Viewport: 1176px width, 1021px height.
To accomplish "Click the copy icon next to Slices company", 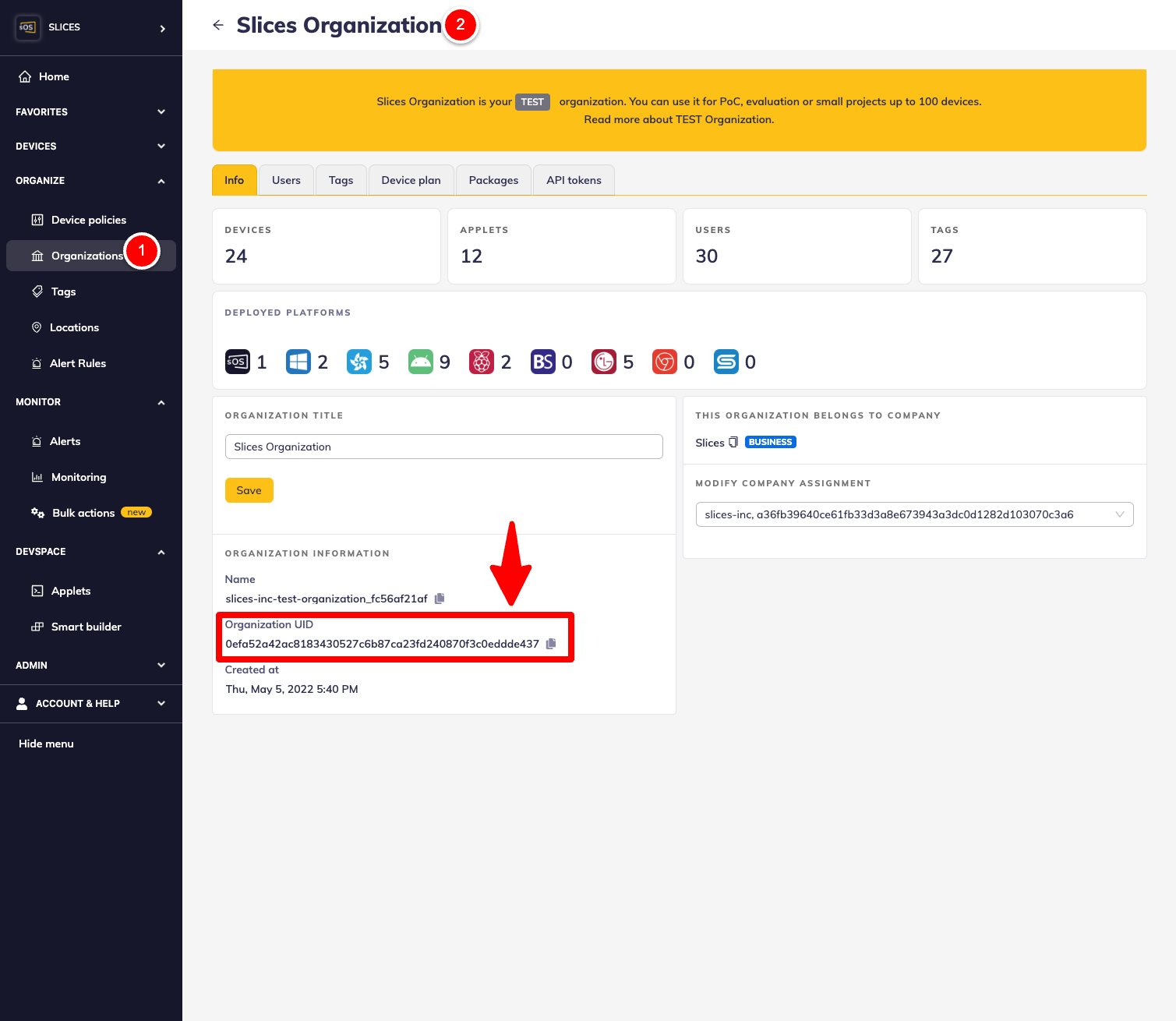I will [733, 442].
